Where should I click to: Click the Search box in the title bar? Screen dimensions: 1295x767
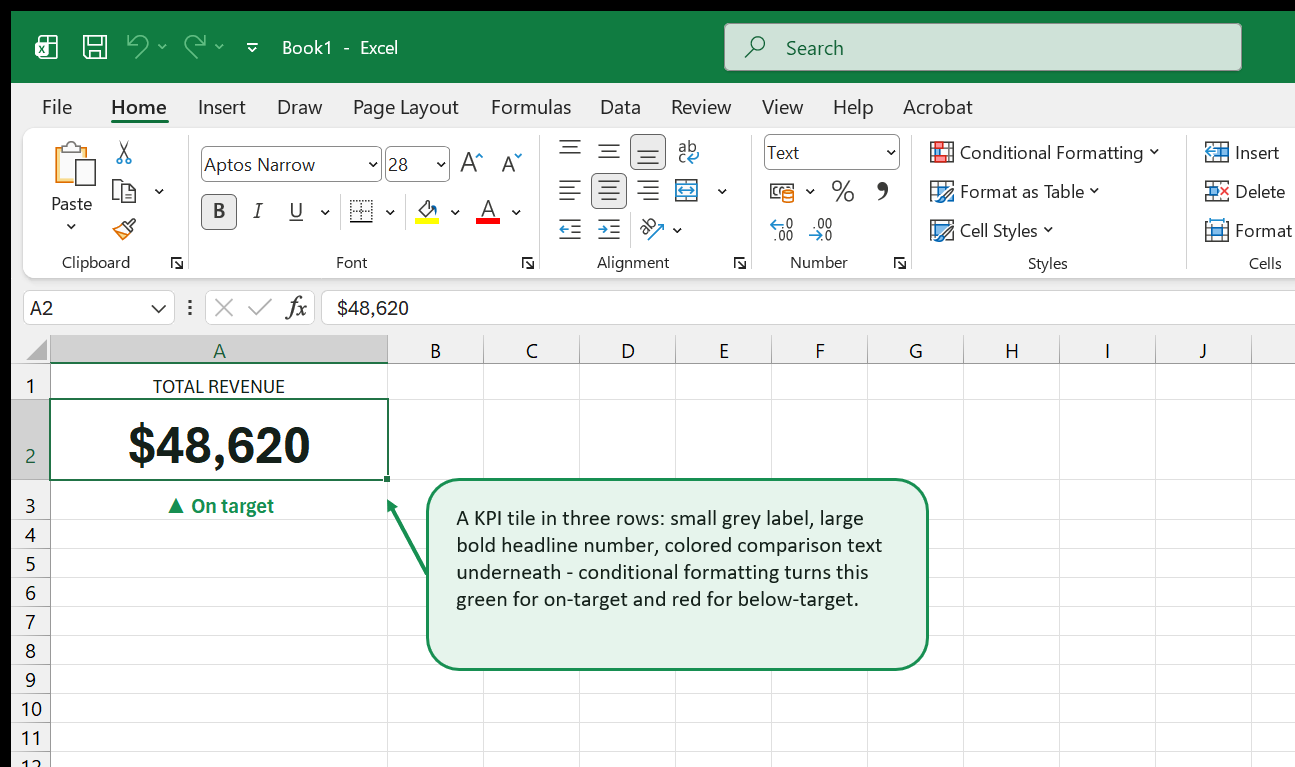[983, 47]
